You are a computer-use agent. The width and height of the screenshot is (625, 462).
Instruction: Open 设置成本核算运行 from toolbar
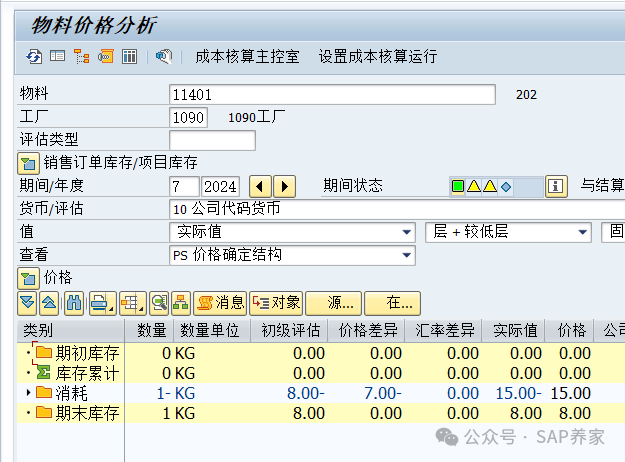pyautogui.click(x=378, y=56)
